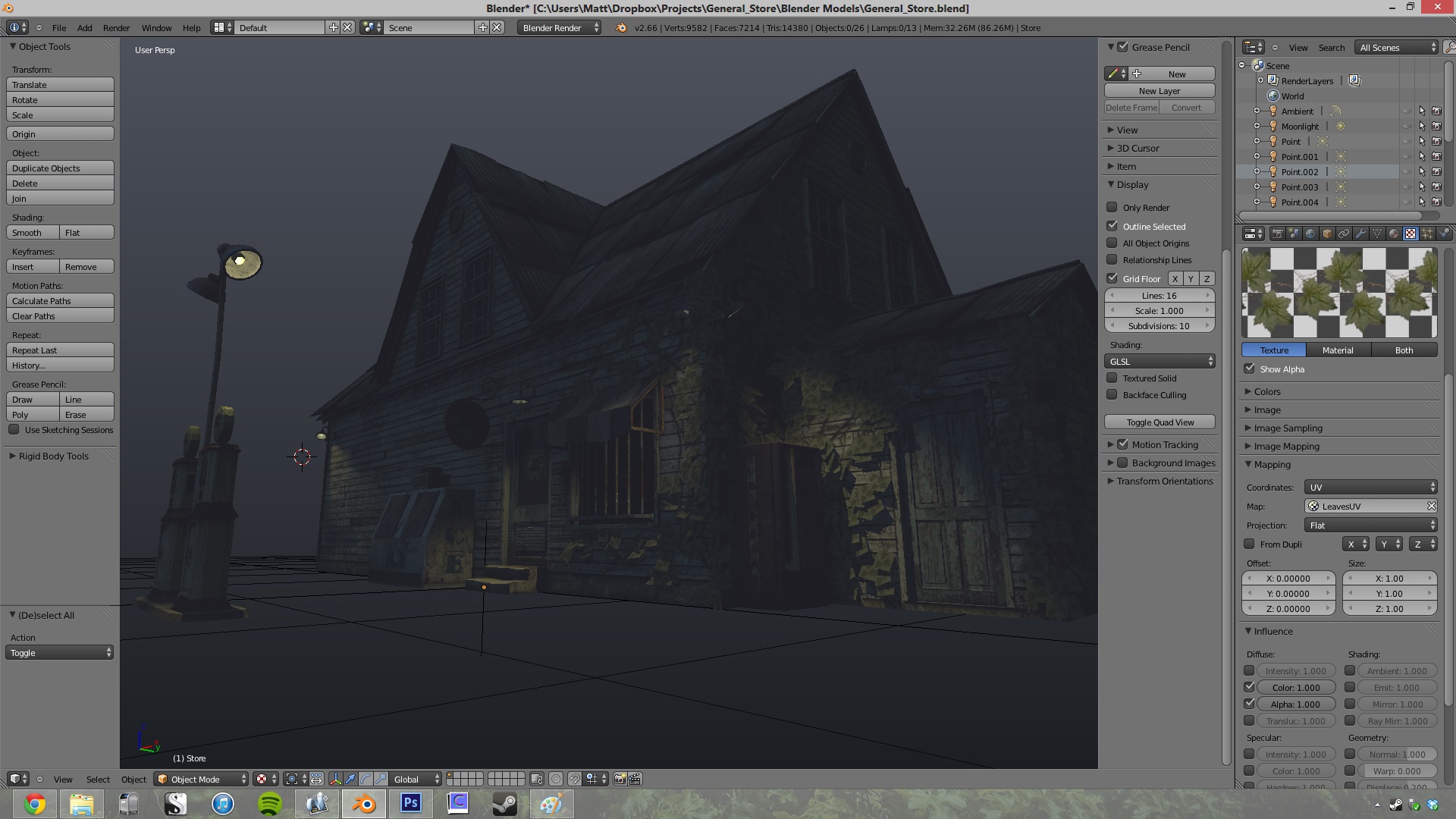Image resolution: width=1456 pixels, height=819 pixels.
Task: Enable Backface Culling checkbox
Action: pyautogui.click(x=1112, y=394)
